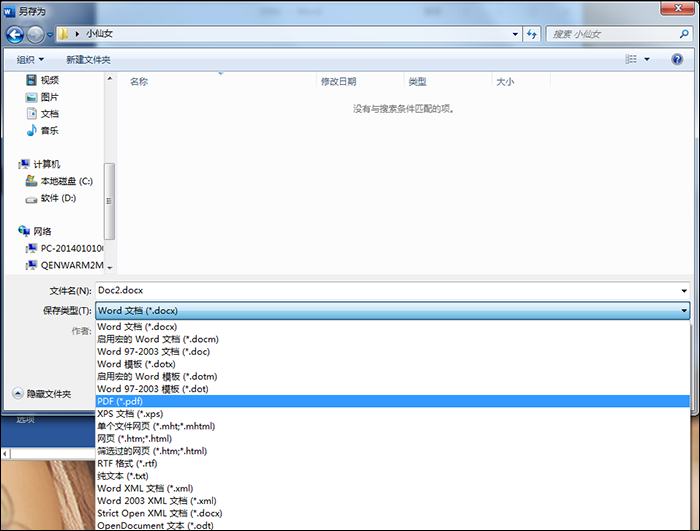Choose 单个文件网页 (*.mht;*.mhtml)
700x531 pixels.
pos(392,426)
